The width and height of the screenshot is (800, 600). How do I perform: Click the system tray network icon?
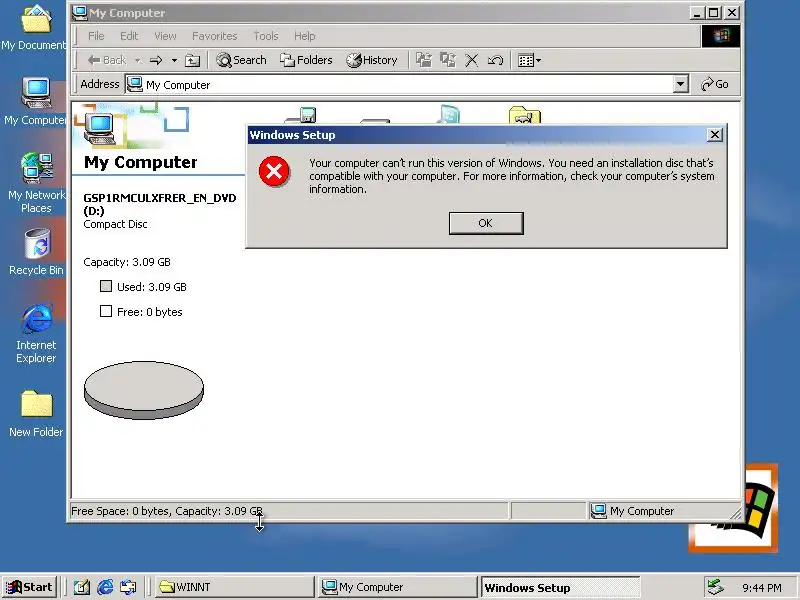click(x=715, y=587)
